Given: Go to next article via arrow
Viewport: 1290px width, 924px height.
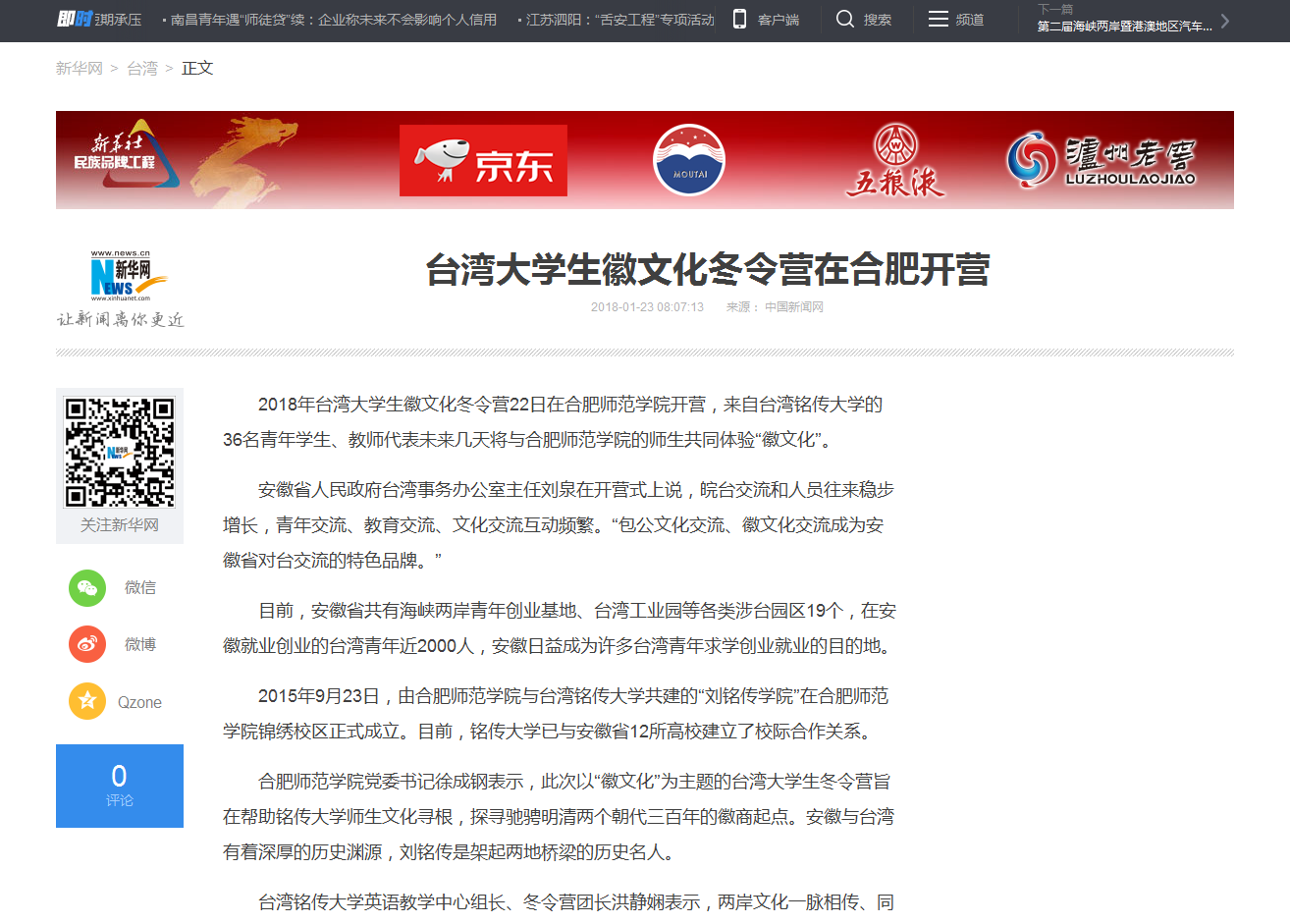Looking at the screenshot, I should (1224, 21).
